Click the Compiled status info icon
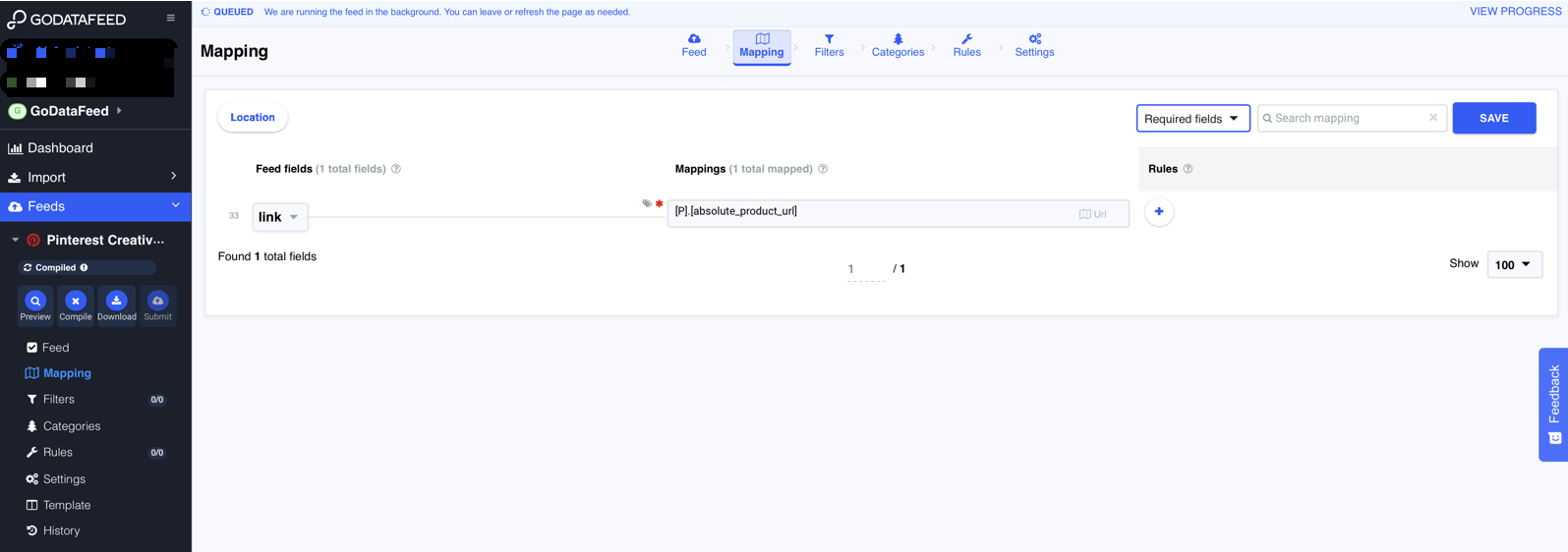 coord(84,267)
